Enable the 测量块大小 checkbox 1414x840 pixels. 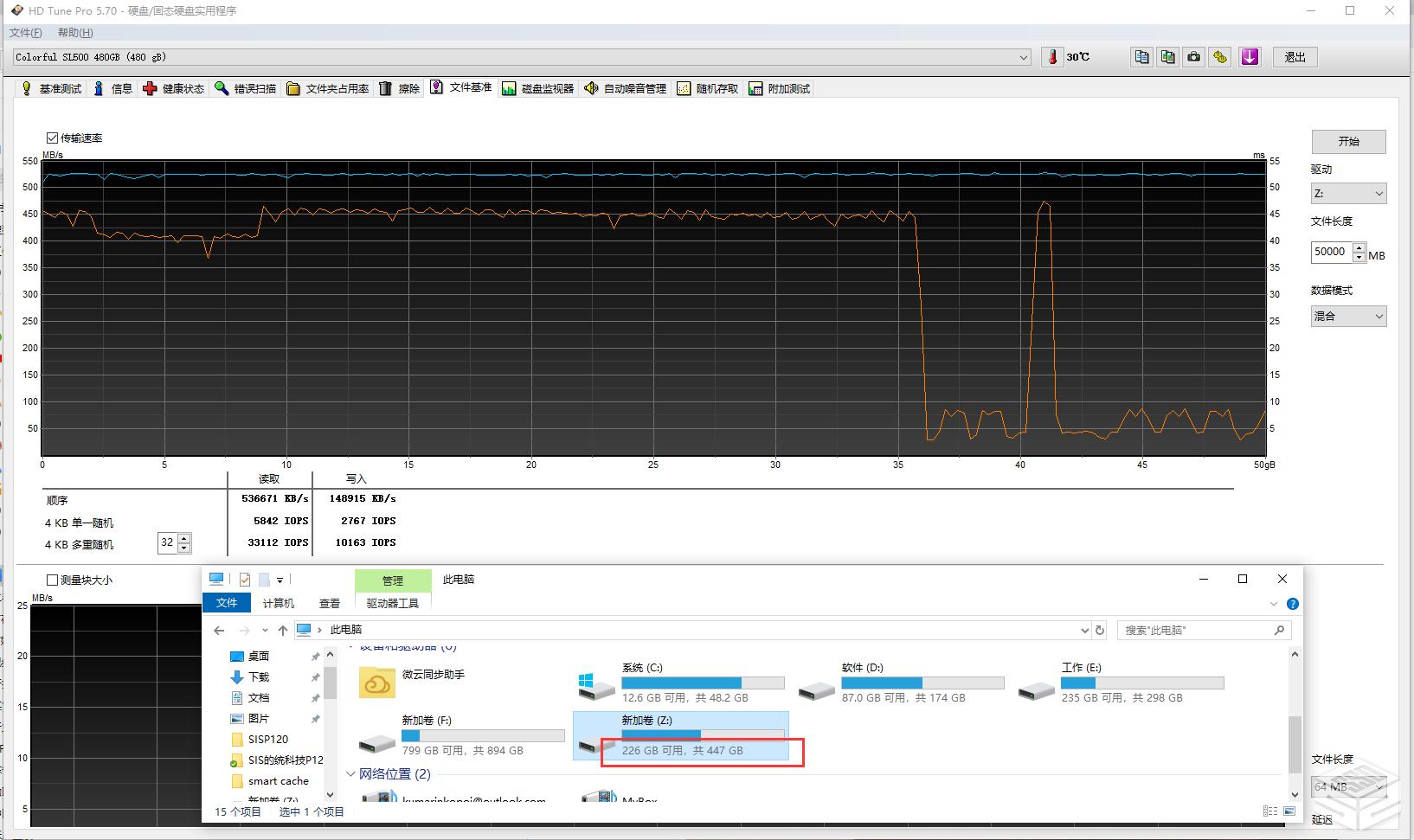point(53,580)
